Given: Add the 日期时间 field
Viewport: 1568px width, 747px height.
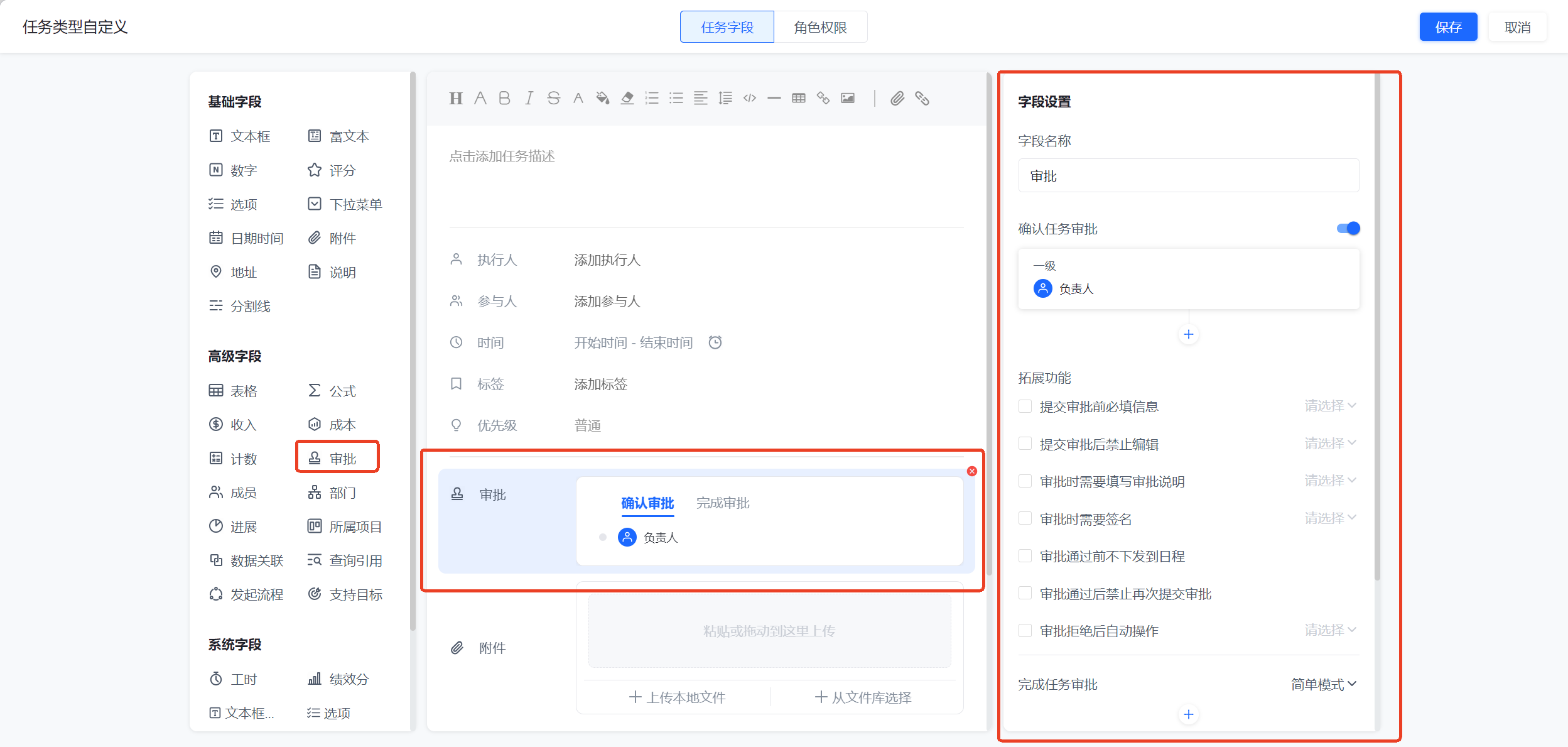Looking at the screenshot, I should tap(246, 238).
